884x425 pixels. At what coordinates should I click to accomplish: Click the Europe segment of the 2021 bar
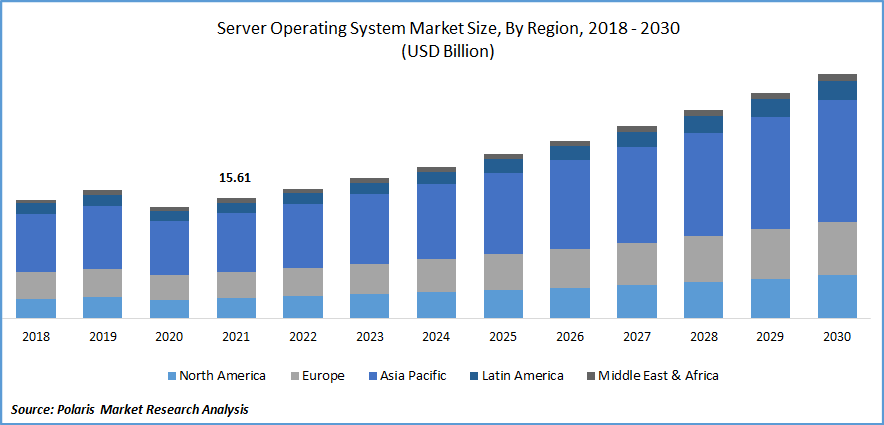(236, 285)
